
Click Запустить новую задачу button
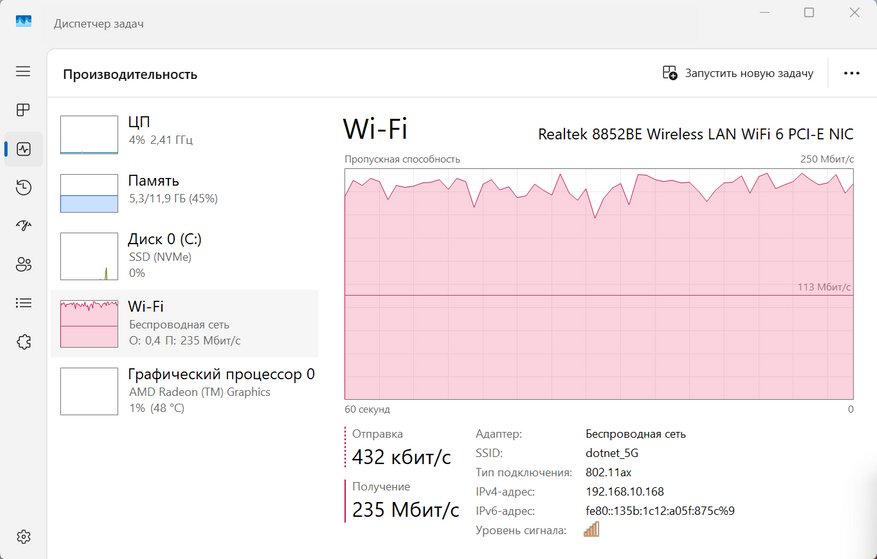[x=738, y=73]
